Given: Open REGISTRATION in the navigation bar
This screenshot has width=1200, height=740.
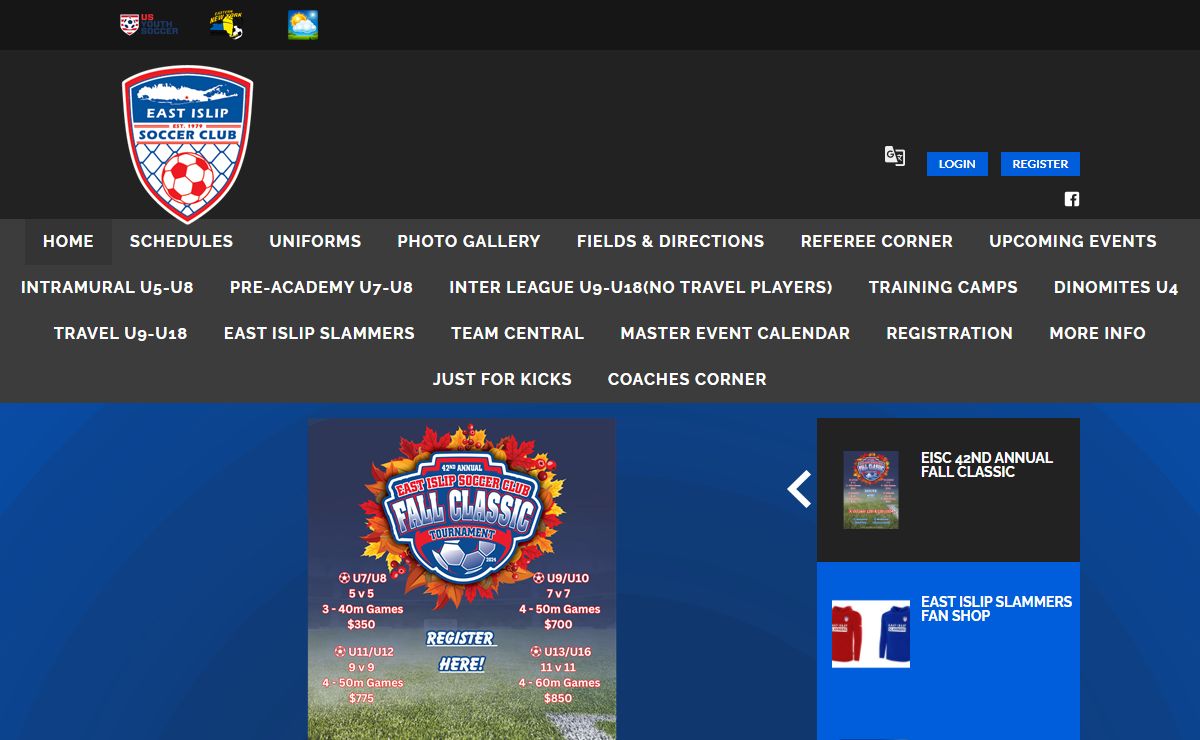Looking at the screenshot, I should pos(949,333).
